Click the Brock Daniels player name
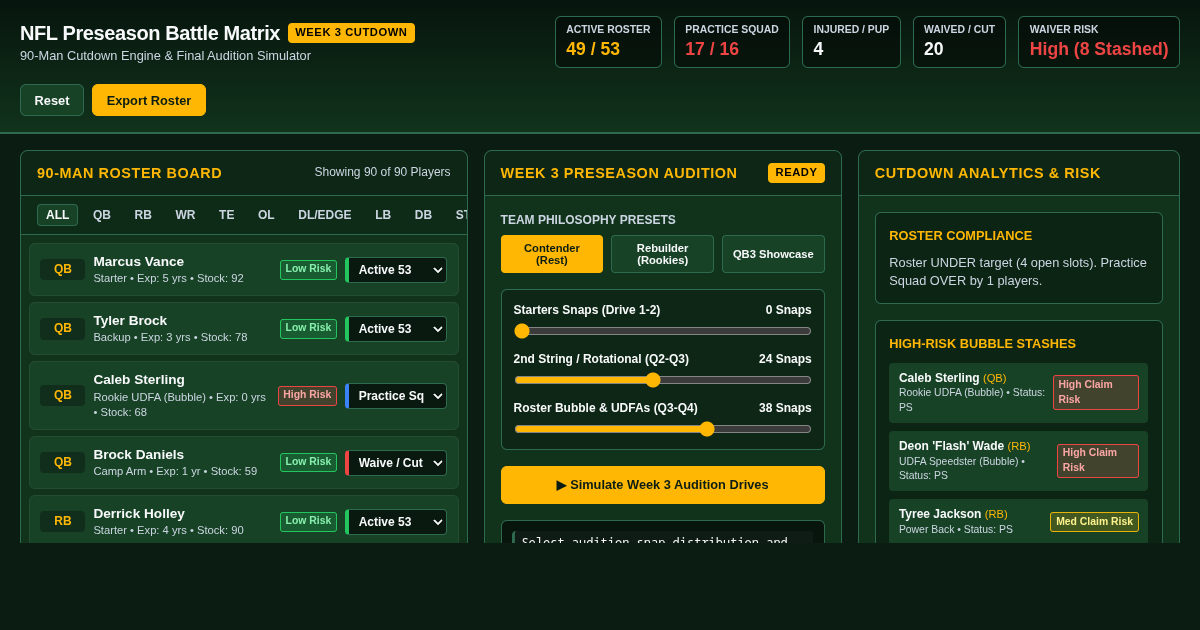Viewport: 1200px width, 630px height. [139, 455]
